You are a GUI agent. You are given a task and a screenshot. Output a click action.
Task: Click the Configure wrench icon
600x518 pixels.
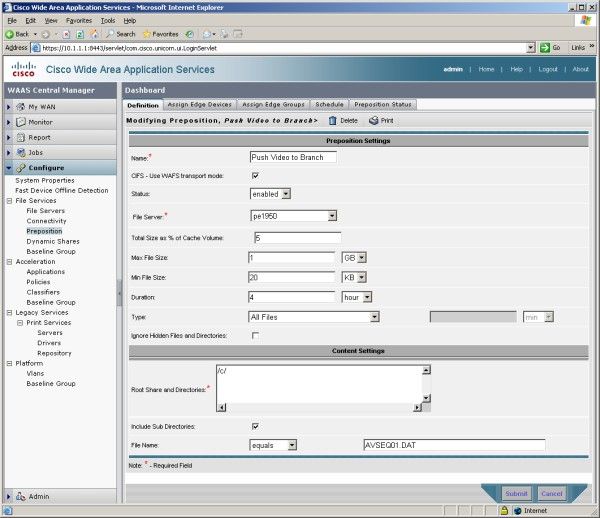point(21,168)
